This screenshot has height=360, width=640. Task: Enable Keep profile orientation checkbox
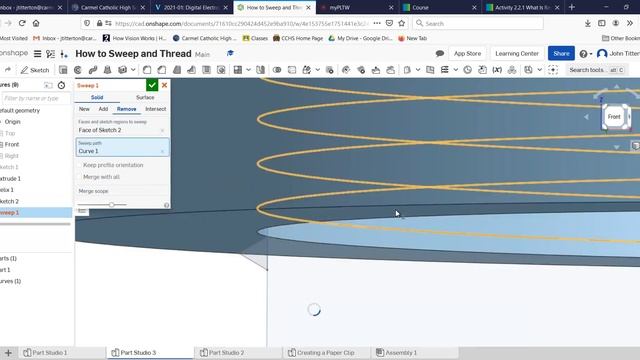click(x=80, y=165)
